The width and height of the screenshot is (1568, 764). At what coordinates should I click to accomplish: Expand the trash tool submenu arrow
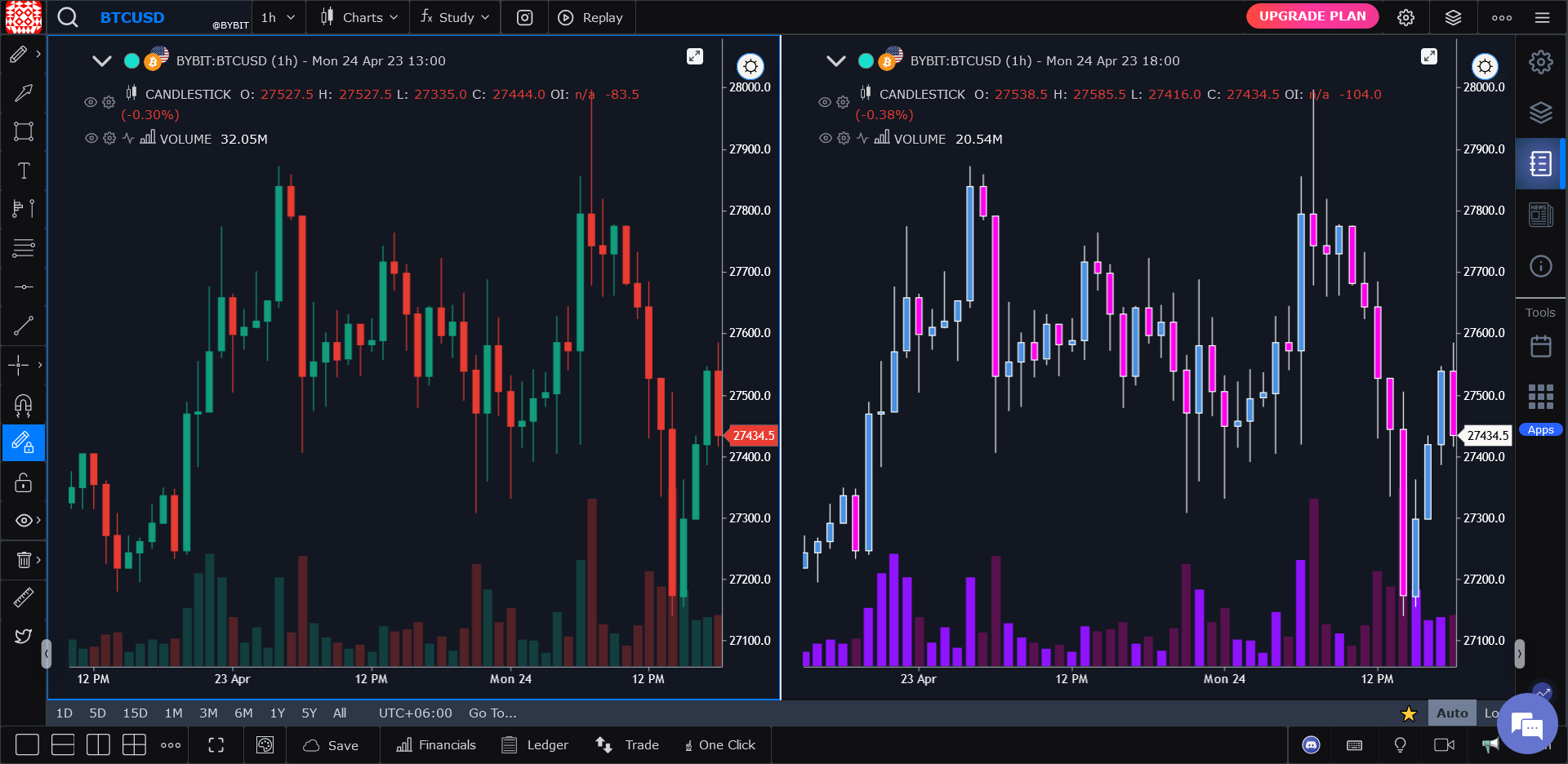coord(38,560)
